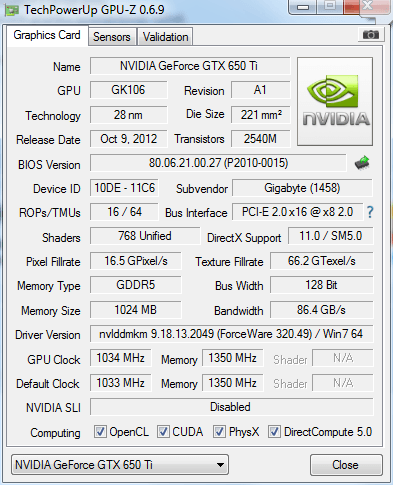Select the Graphics Card tab
This screenshot has width=393, height=485.
(x=47, y=35)
